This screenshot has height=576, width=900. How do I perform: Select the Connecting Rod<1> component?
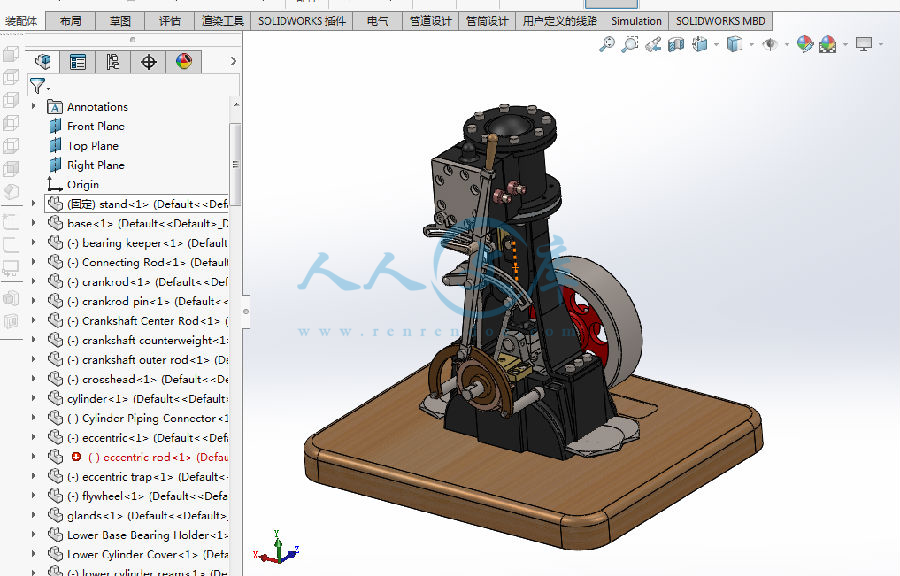tap(137, 262)
